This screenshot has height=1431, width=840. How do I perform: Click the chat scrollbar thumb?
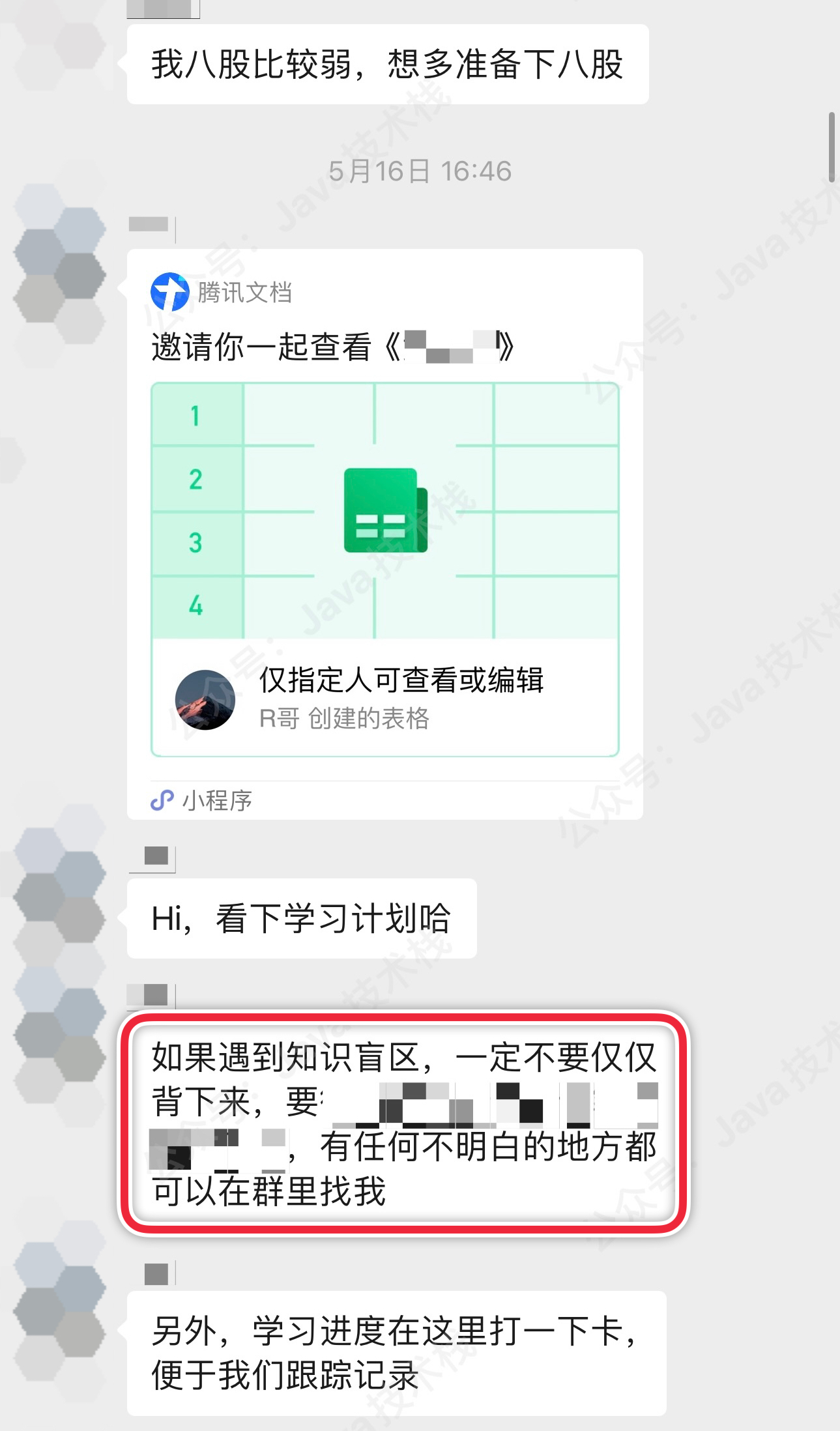point(832,147)
